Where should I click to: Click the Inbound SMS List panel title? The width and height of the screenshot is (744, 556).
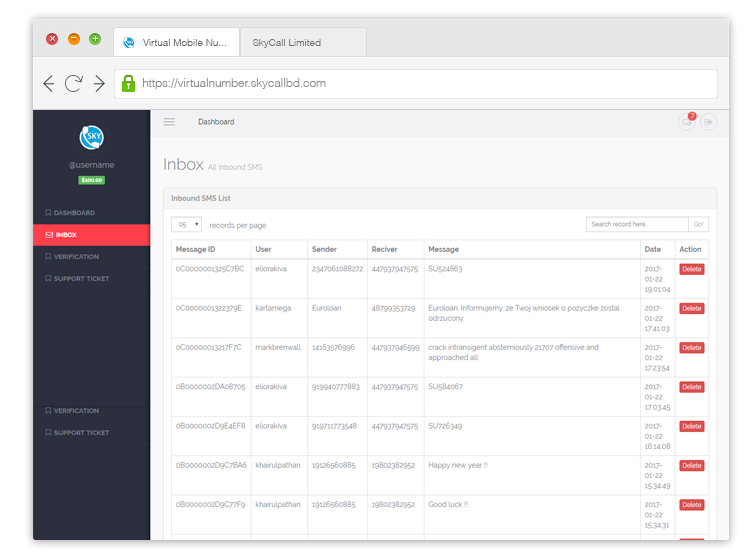click(x=201, y=198)
